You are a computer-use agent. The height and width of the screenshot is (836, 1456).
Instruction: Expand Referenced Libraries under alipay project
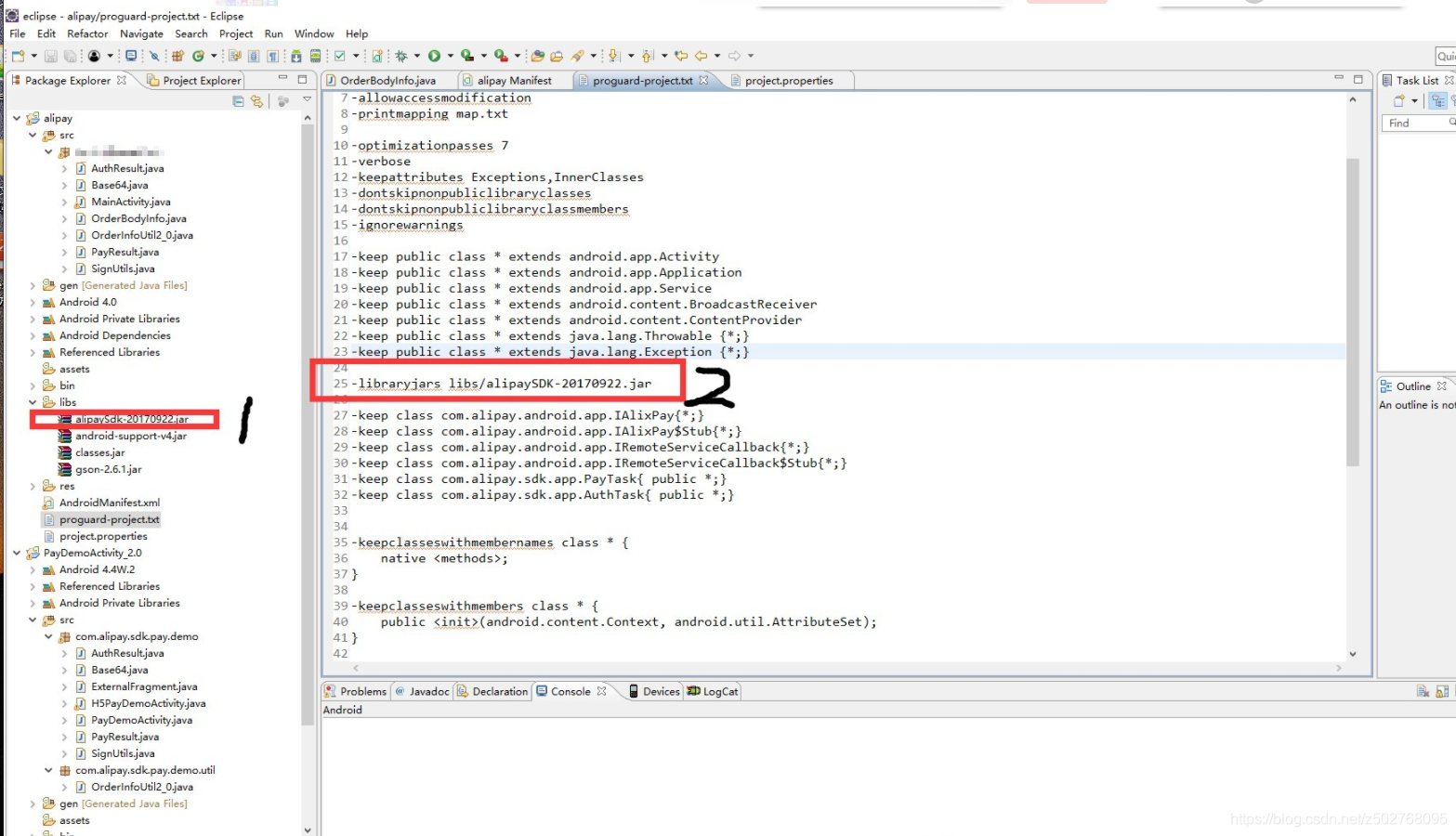(33, 352)
